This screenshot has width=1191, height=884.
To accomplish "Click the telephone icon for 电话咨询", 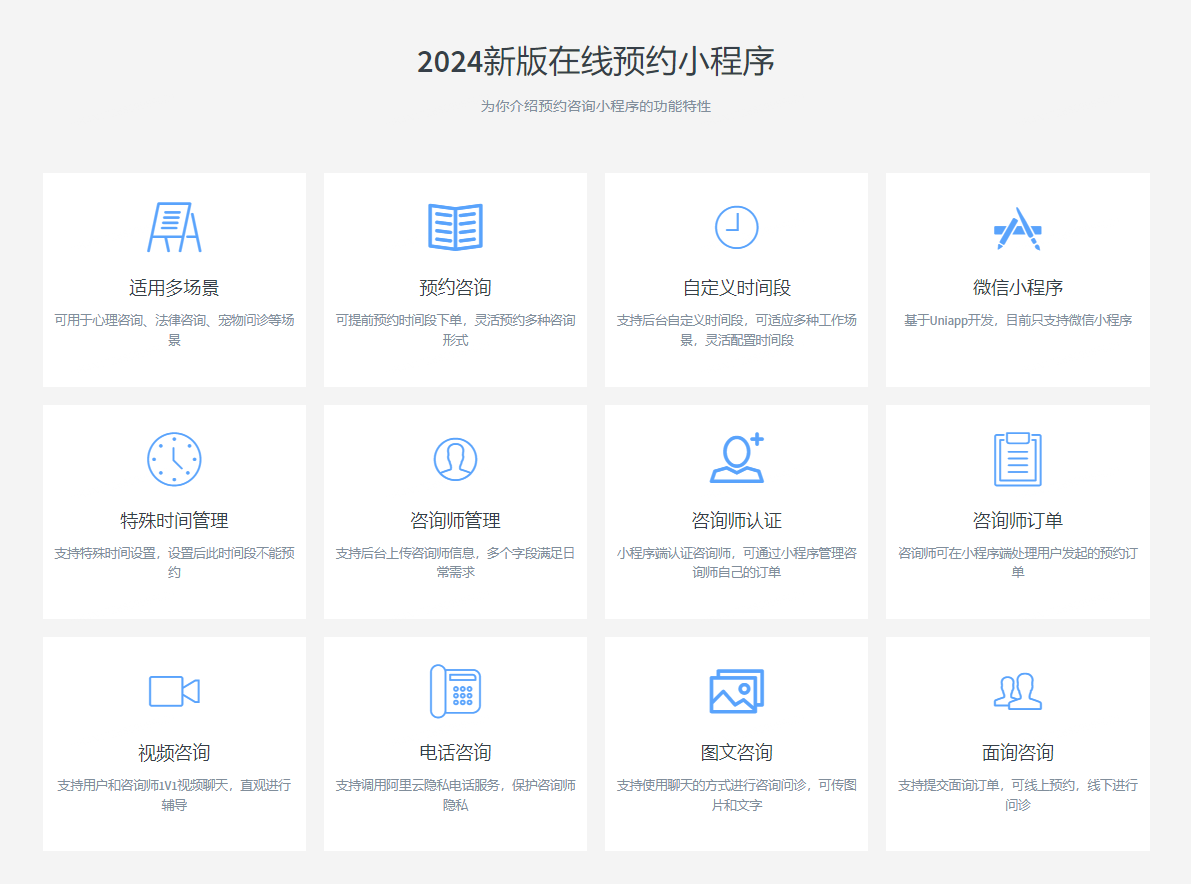I will 455,691.
